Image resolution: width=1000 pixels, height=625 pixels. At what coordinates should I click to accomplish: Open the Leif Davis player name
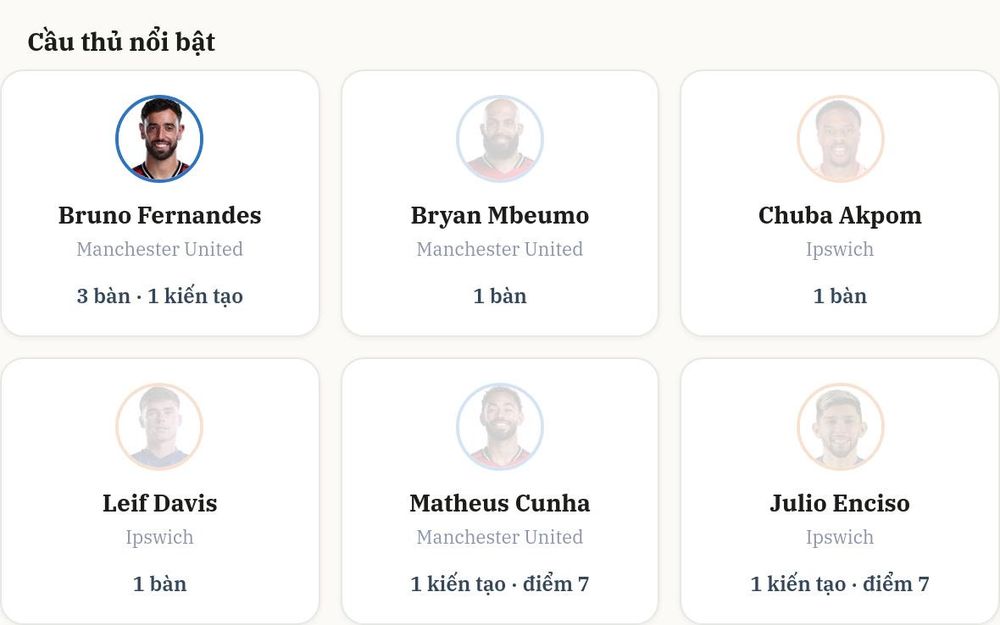coord(159,503)
